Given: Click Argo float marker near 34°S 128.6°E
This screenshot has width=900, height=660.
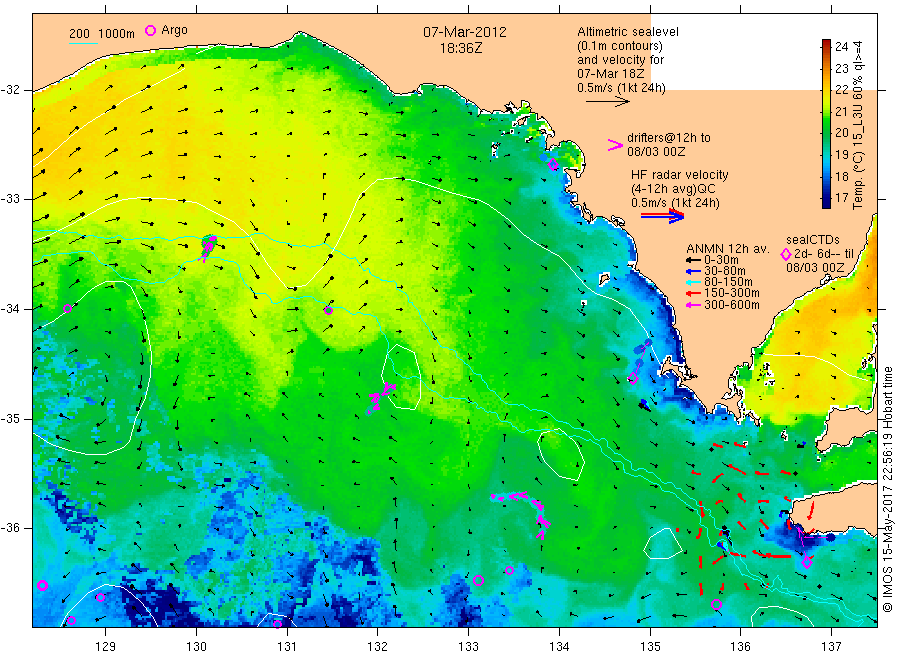Looking at the screenshot, I should click(67, 308).
